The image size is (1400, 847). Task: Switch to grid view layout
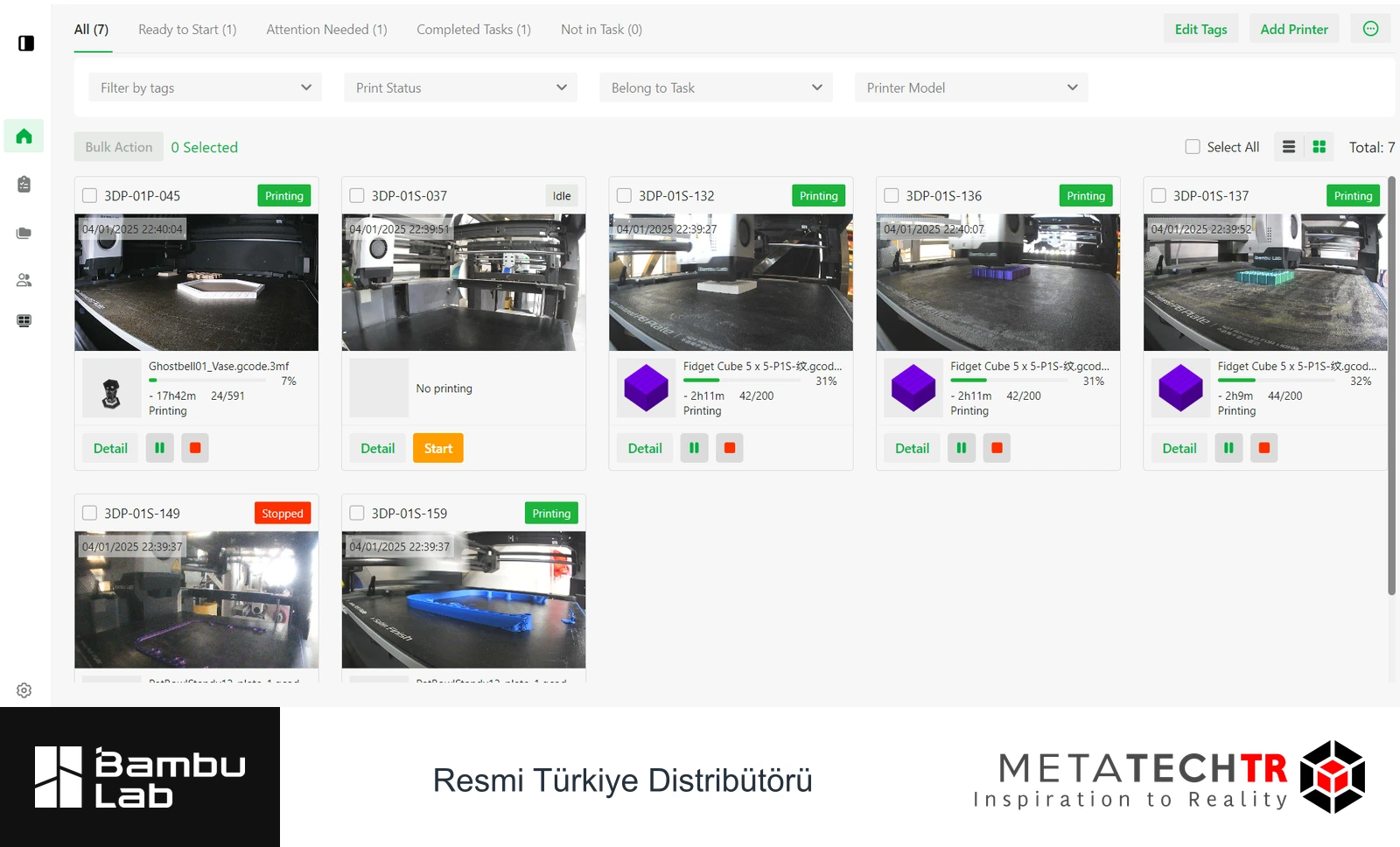(1319, 147)
